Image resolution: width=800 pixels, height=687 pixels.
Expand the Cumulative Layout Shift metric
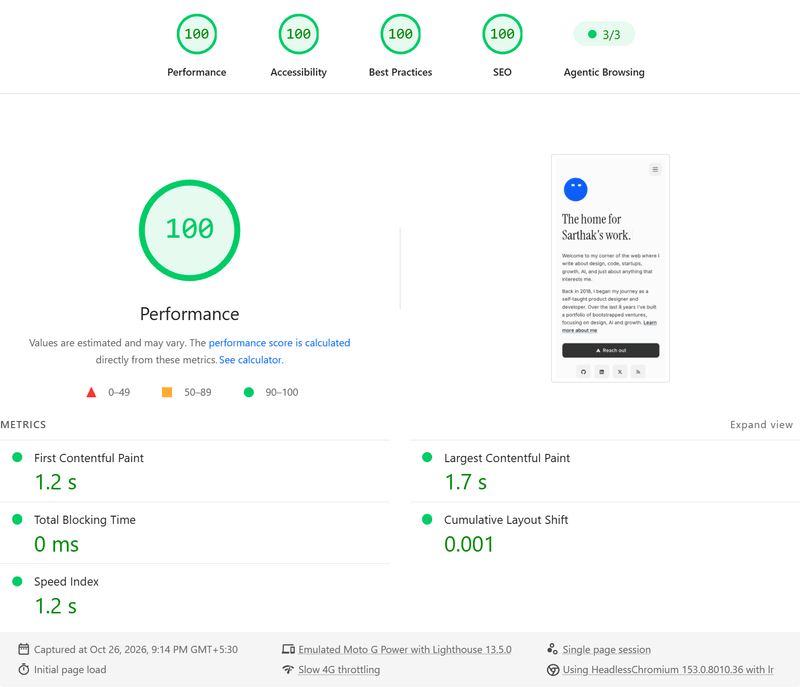tap(605, 532)
